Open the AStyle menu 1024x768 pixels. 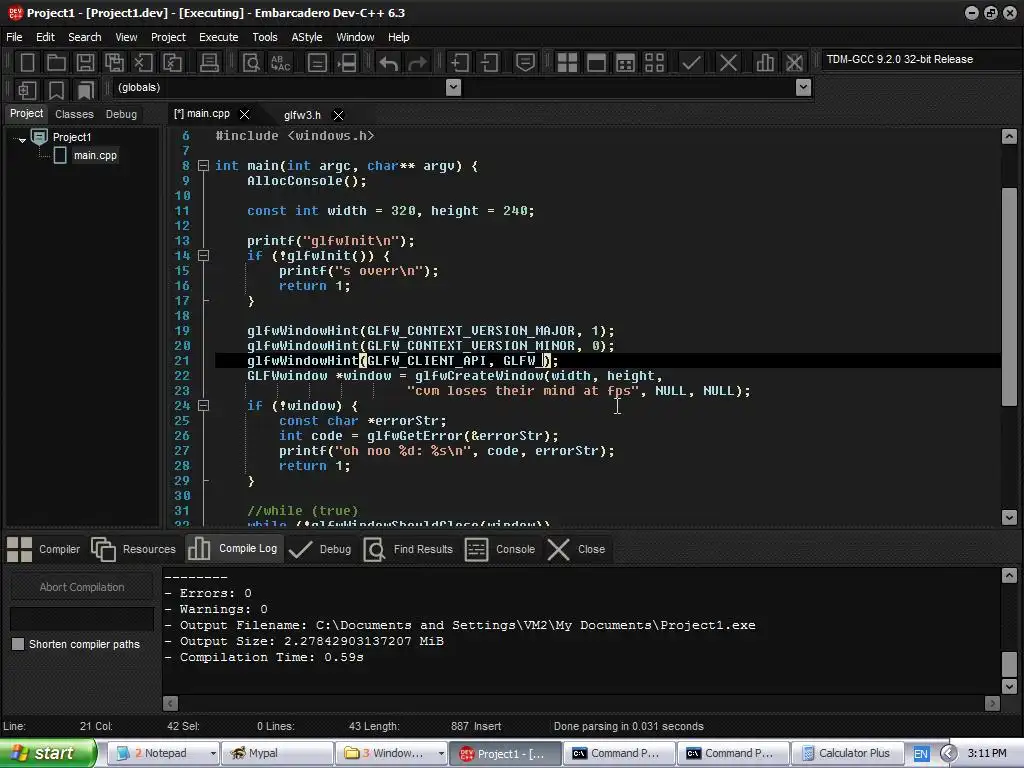pos(307,37)
